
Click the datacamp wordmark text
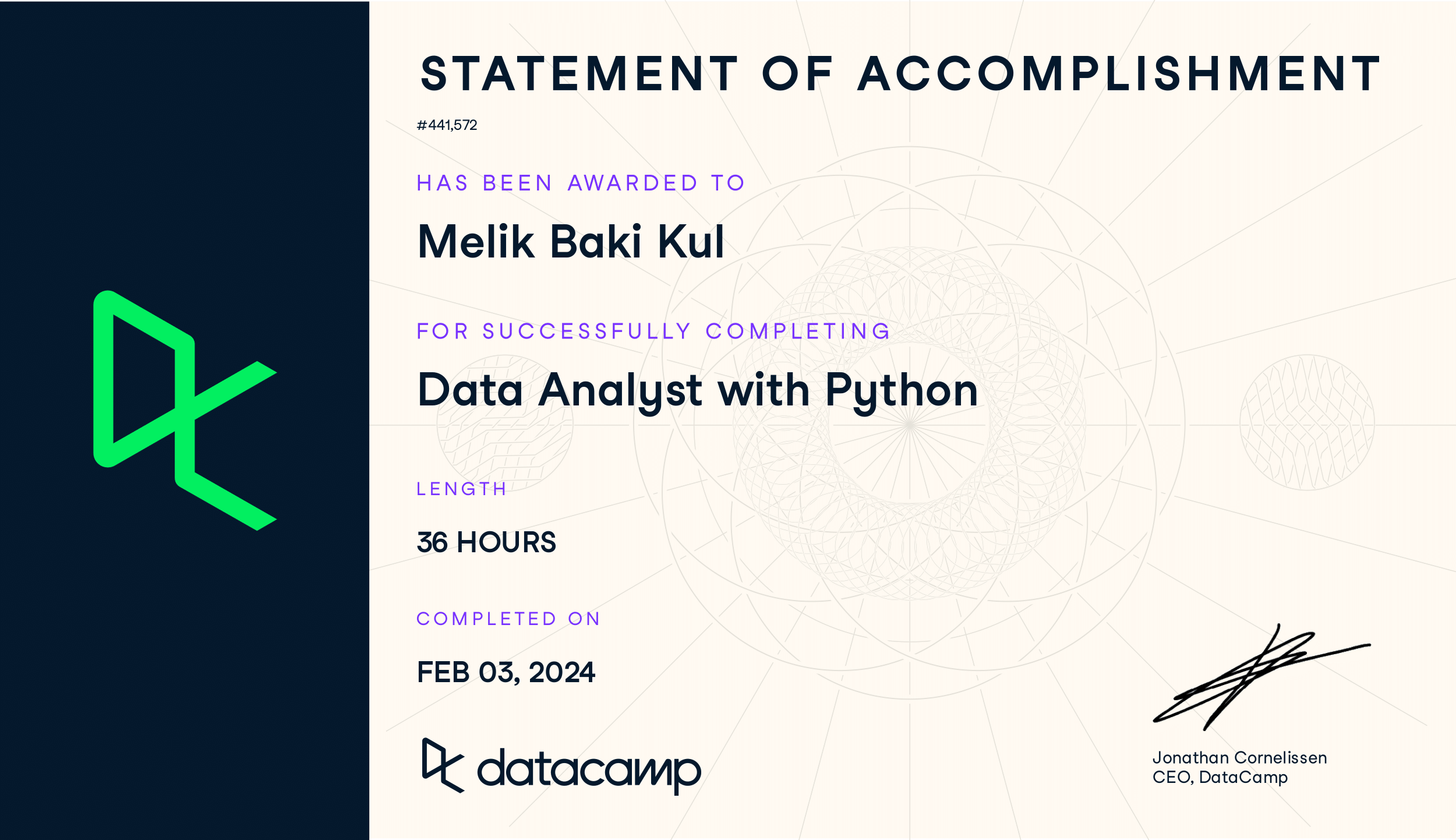coord(589,769)
